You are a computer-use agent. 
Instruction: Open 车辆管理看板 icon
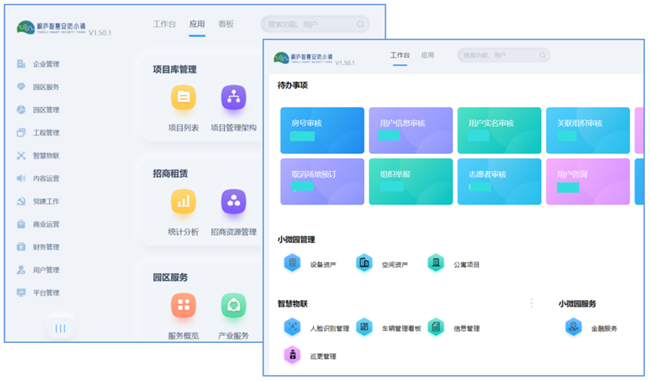click(x=364, y=327)
